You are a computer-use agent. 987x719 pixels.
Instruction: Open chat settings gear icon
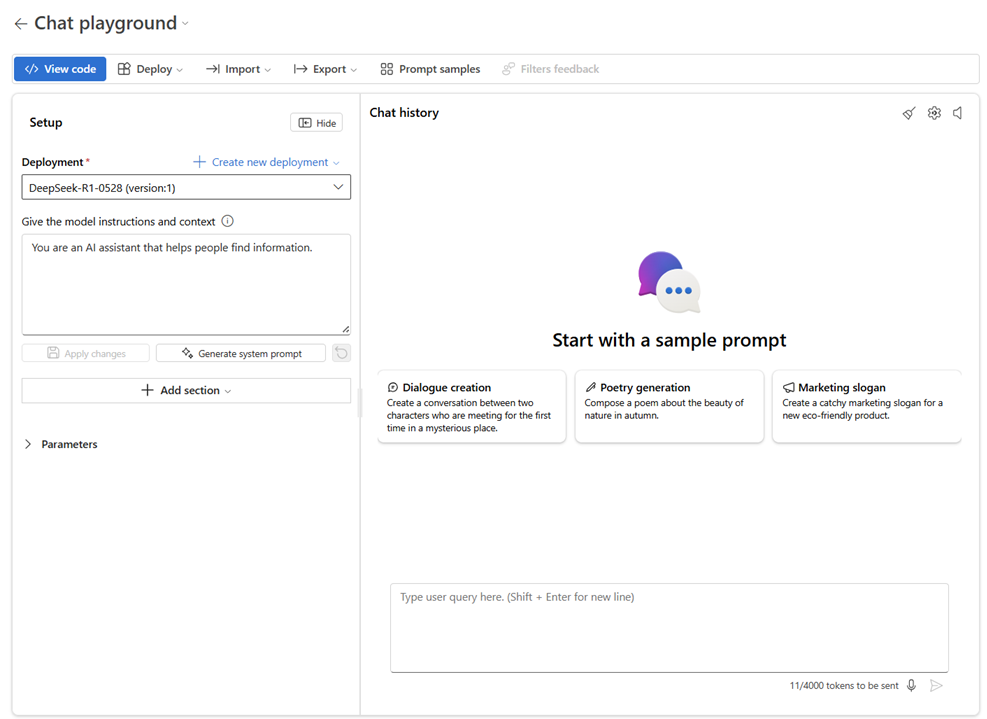point(934,113)
